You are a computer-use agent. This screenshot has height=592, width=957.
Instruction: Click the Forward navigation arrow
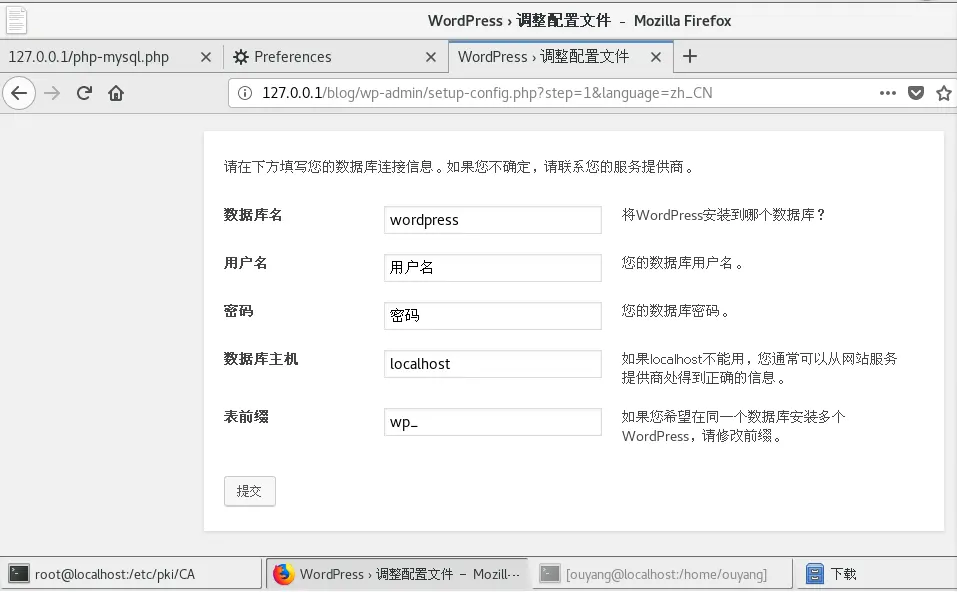pyautogui.click(x=52, y=93)
